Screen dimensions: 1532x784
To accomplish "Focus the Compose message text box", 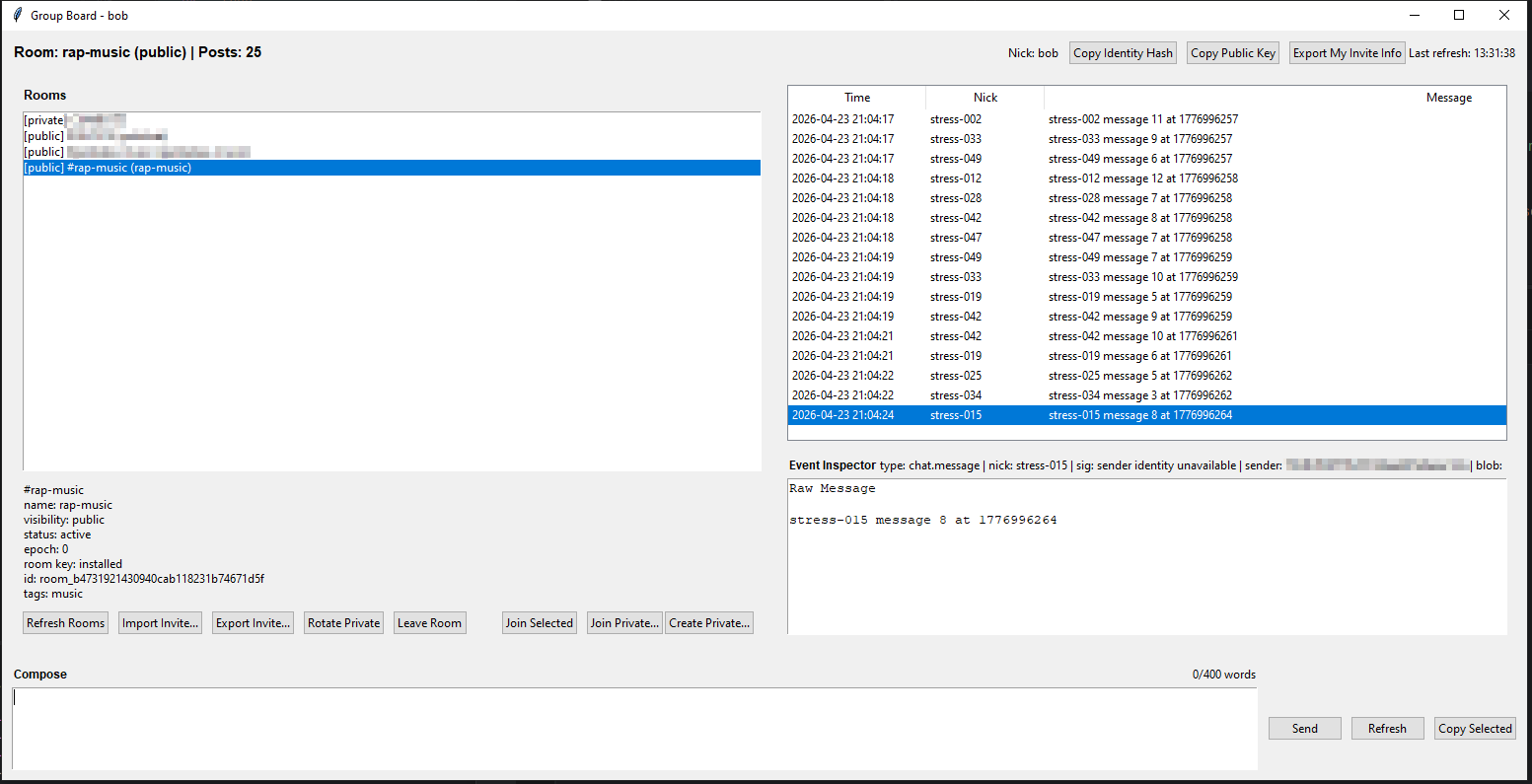I will 633,728.
